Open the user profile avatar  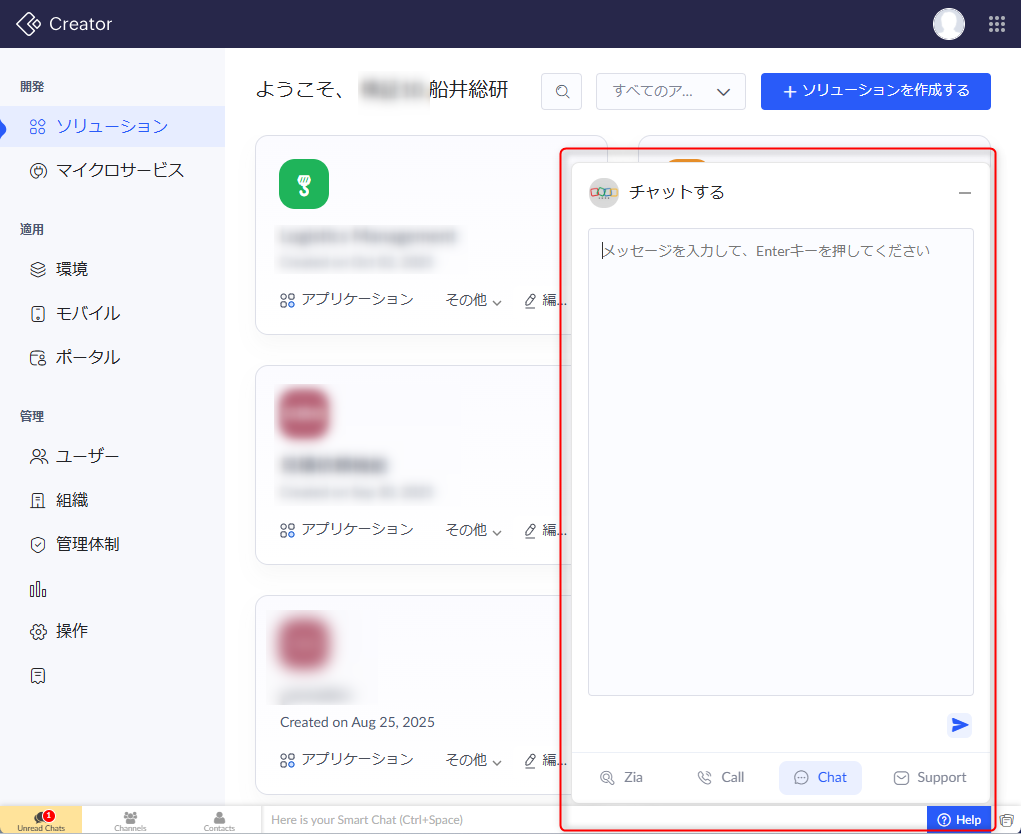[948, 24]
